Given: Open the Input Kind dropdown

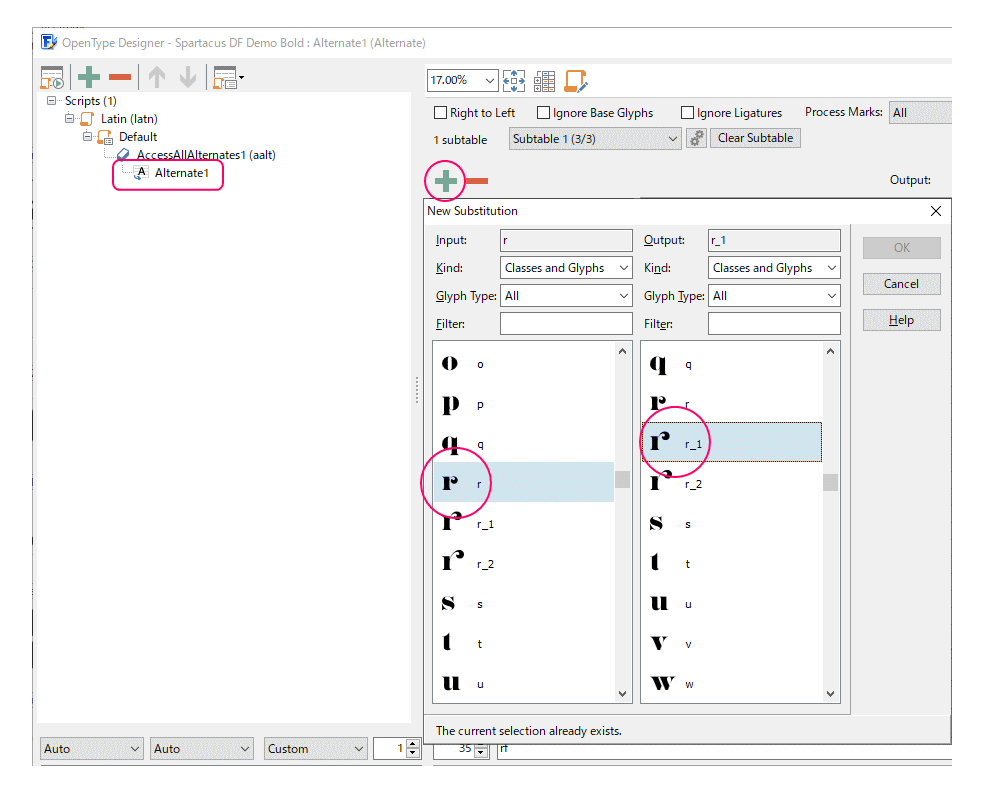Looking at the screenshot, I should pyautogui.click(x=566, y=268).
